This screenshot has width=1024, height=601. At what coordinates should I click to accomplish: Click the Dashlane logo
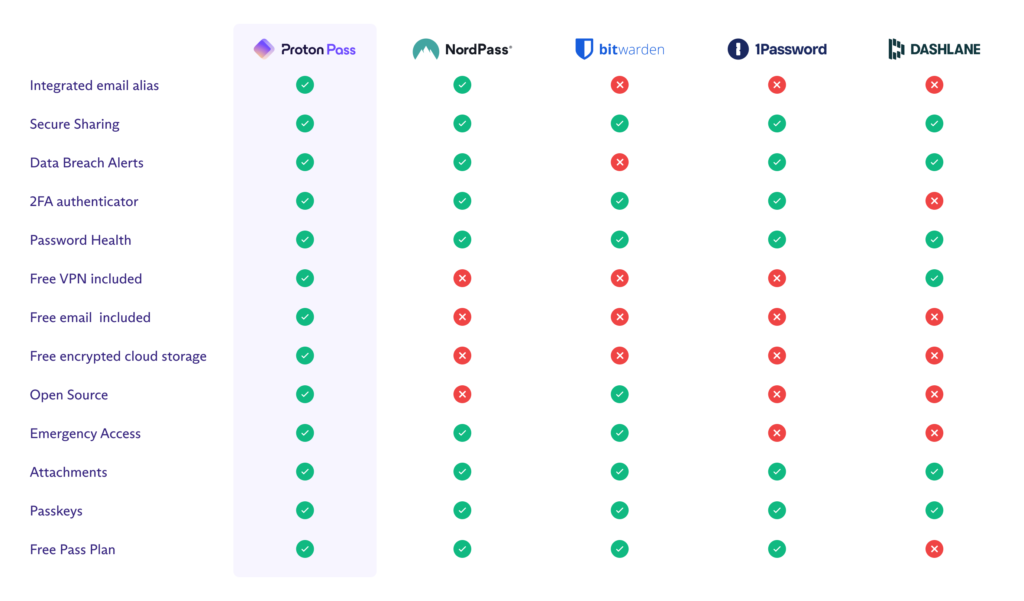[x=935, y=49]
